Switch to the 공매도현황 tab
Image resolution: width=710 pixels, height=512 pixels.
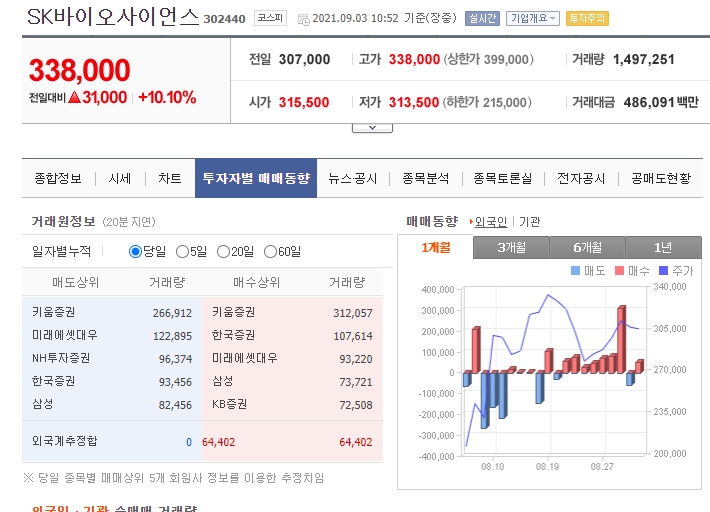point(660,178)
